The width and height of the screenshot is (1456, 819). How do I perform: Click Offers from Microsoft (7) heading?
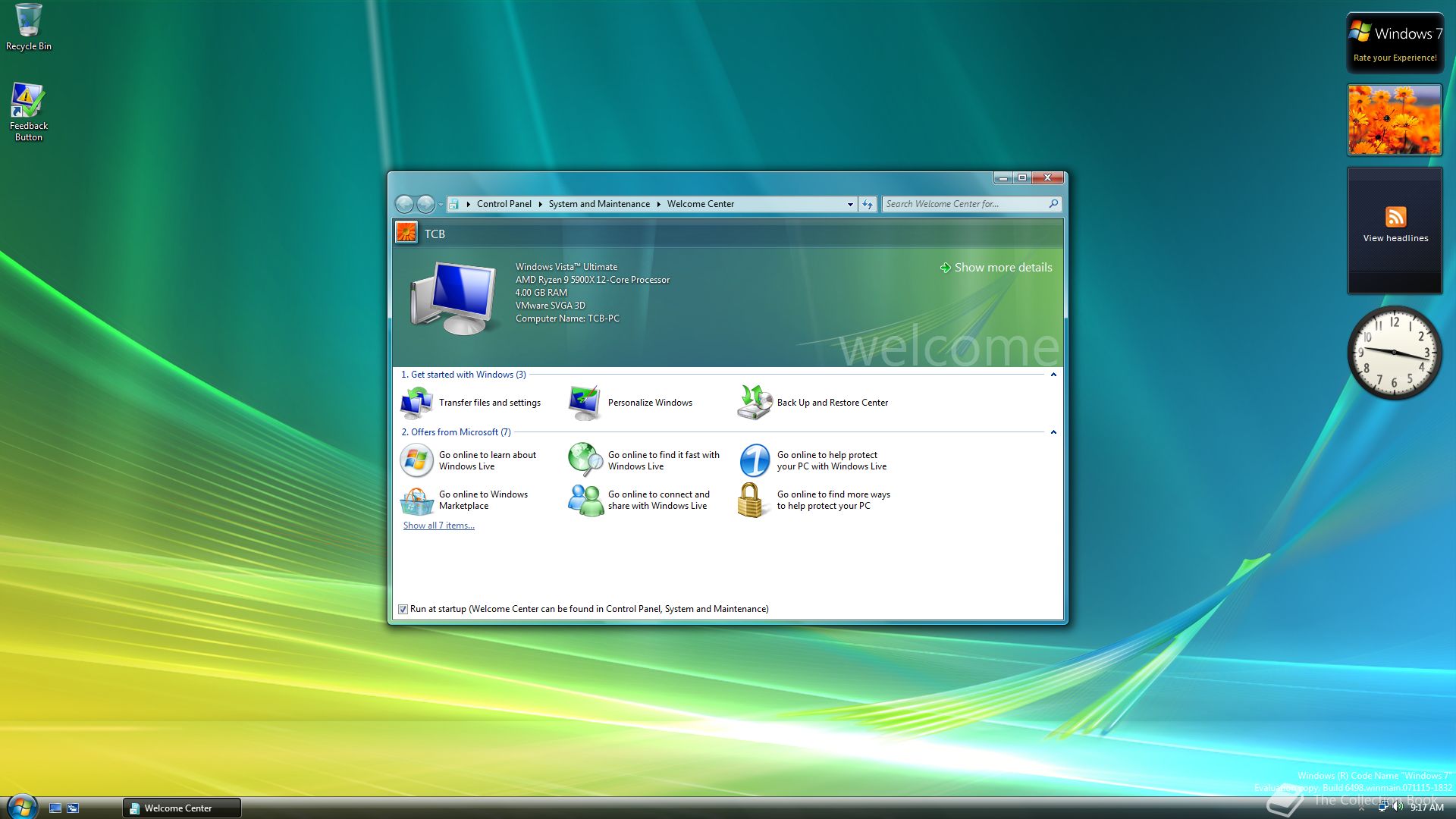pos(456,432)
